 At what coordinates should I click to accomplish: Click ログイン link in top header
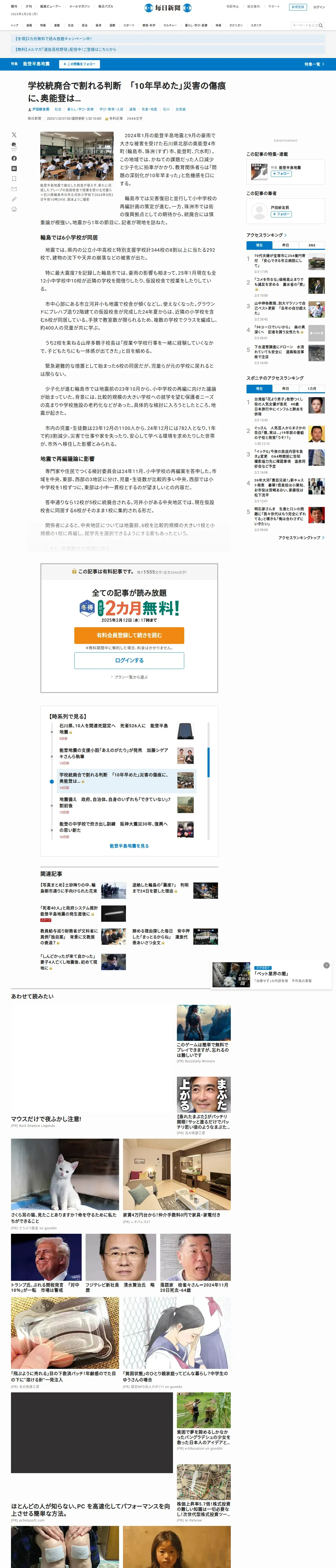319,7
